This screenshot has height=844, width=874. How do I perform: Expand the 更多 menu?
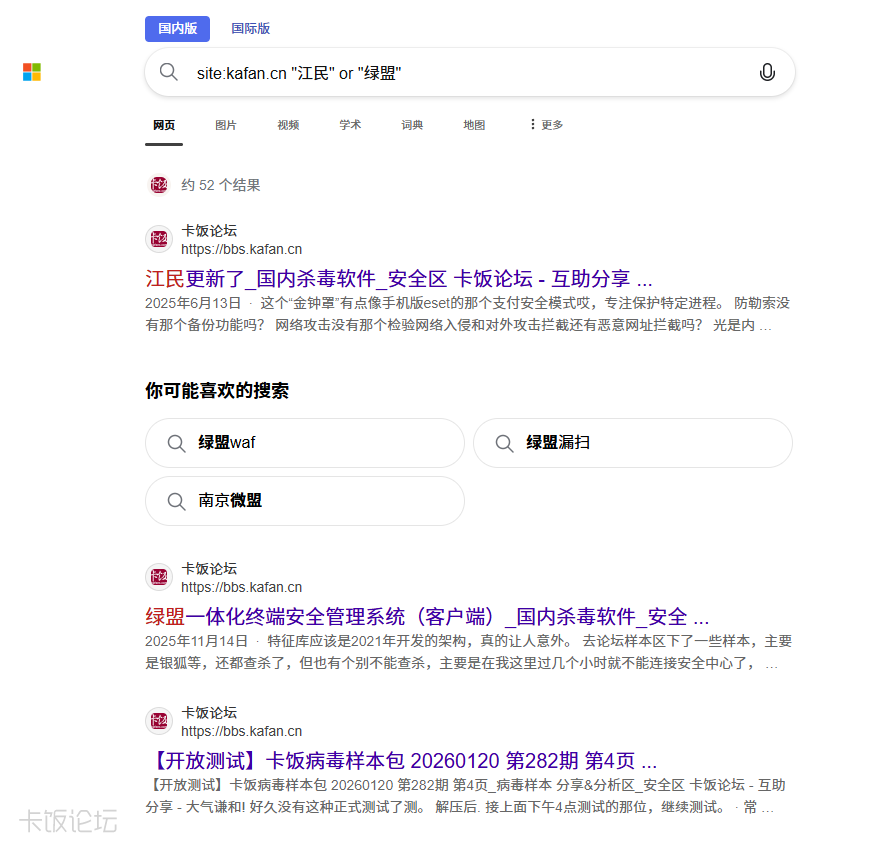pyautogui.click(x=546, y=125)
